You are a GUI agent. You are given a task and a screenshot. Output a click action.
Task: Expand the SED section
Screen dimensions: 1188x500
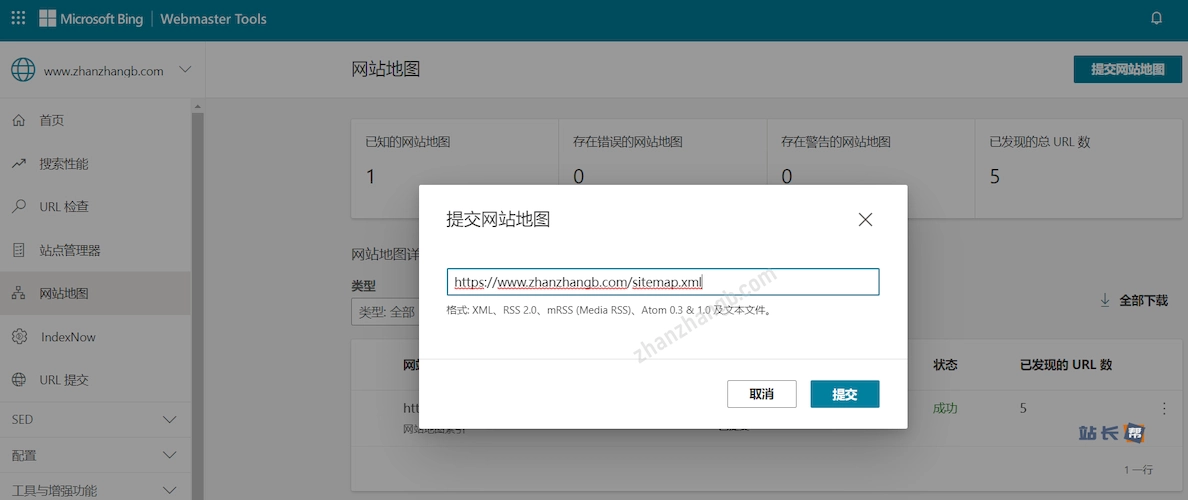(x=170, y=420)
